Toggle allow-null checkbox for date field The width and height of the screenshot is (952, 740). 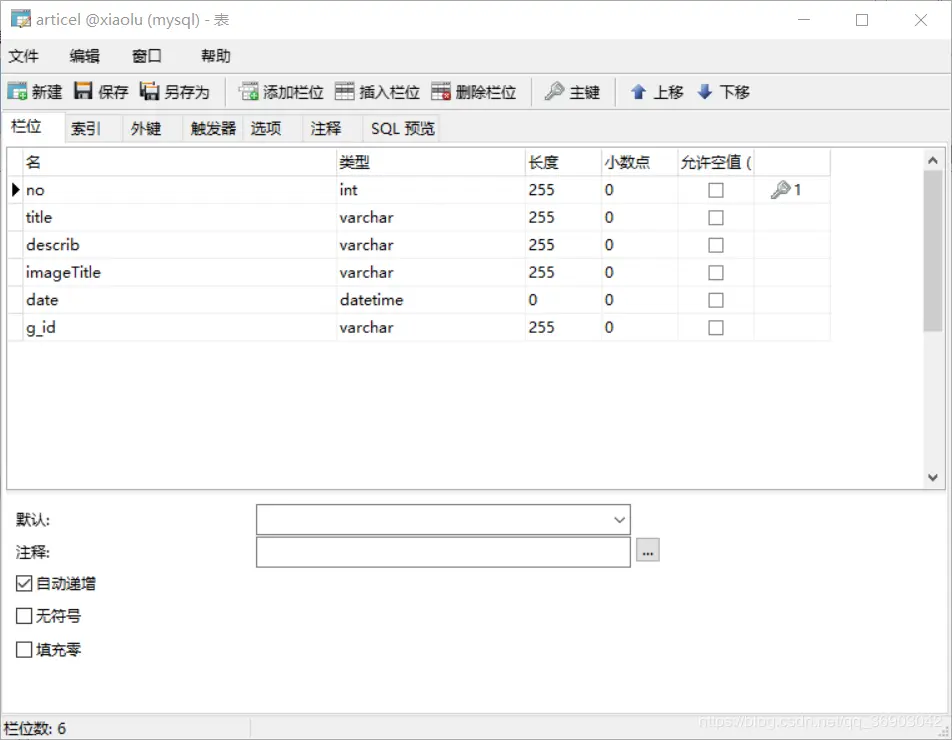pos(716,300)
